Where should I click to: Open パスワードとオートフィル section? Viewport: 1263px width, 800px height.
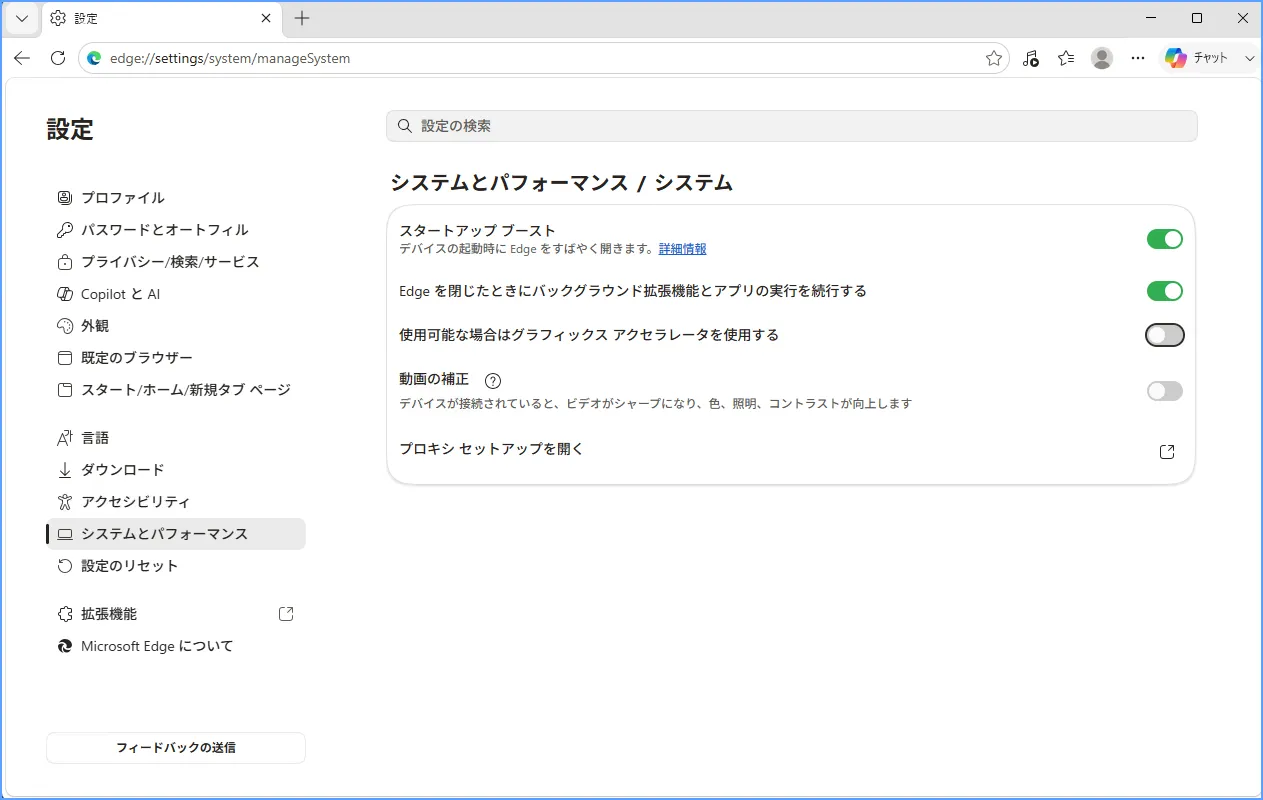click(x=176, y=230)
